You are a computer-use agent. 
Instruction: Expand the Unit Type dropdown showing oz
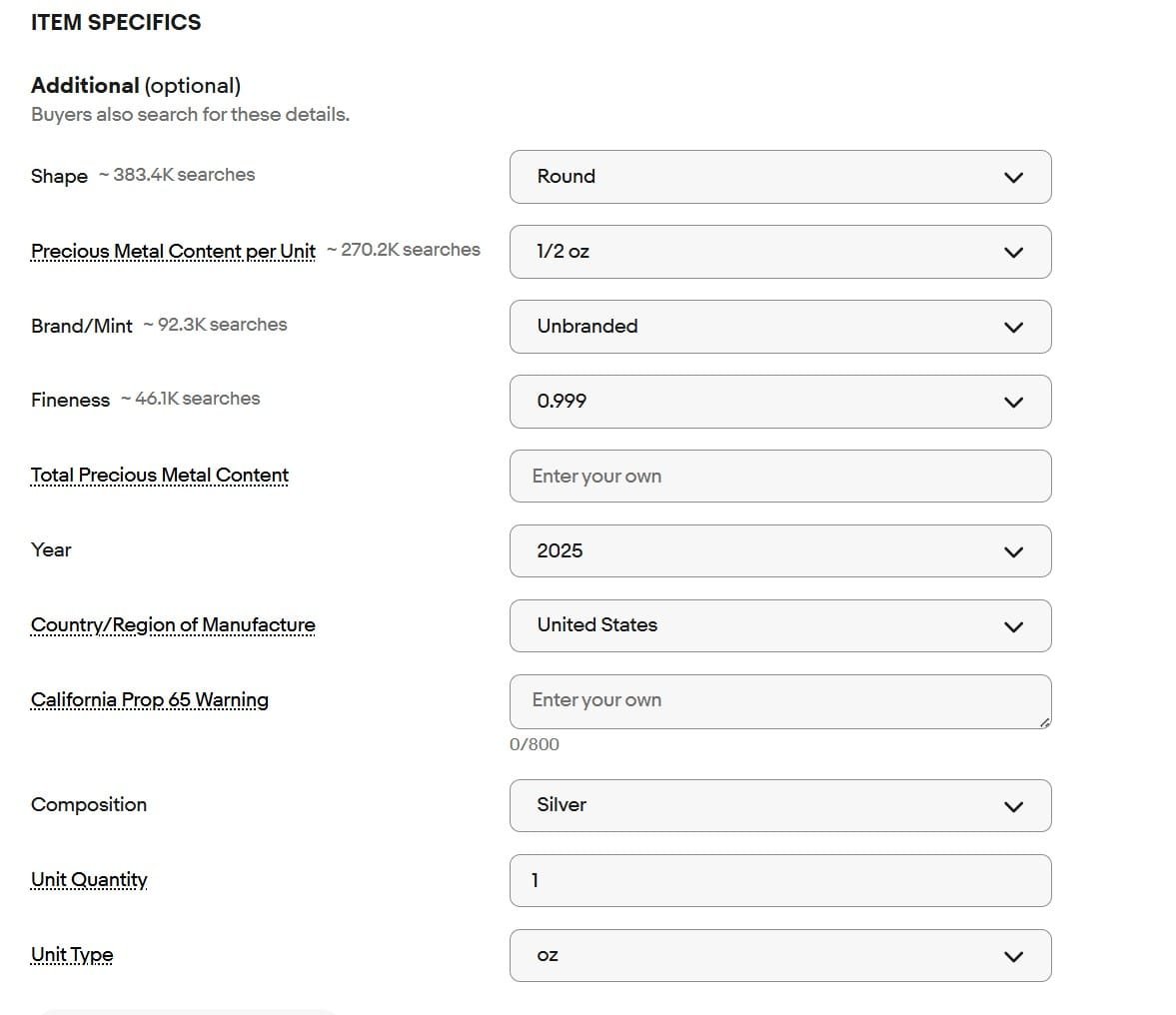(x=779, y=955)
